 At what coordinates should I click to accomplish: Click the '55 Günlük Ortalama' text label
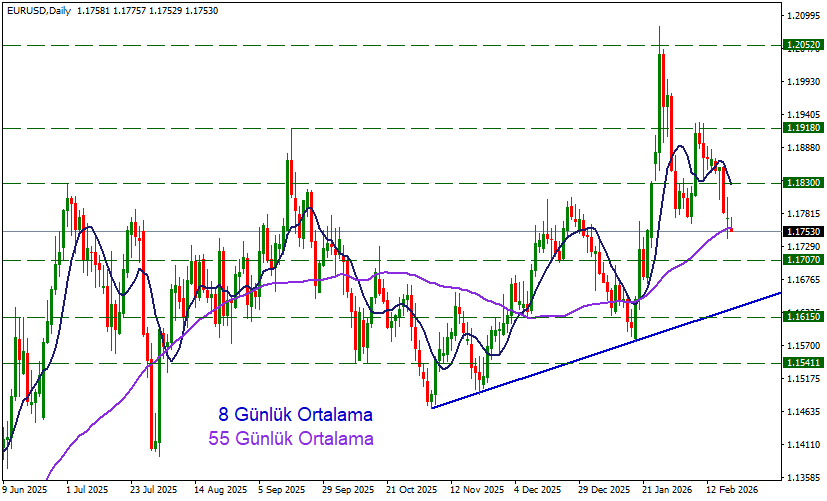pyautogui.click(x=291, y=438)
